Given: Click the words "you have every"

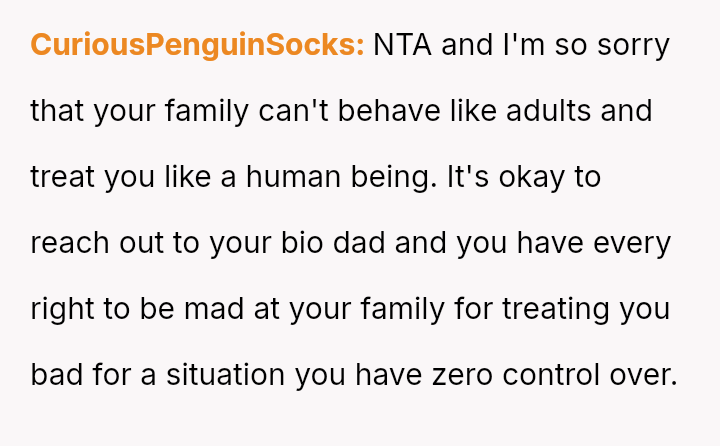Looking at the screenshot, I should click(x=563, y=242).
